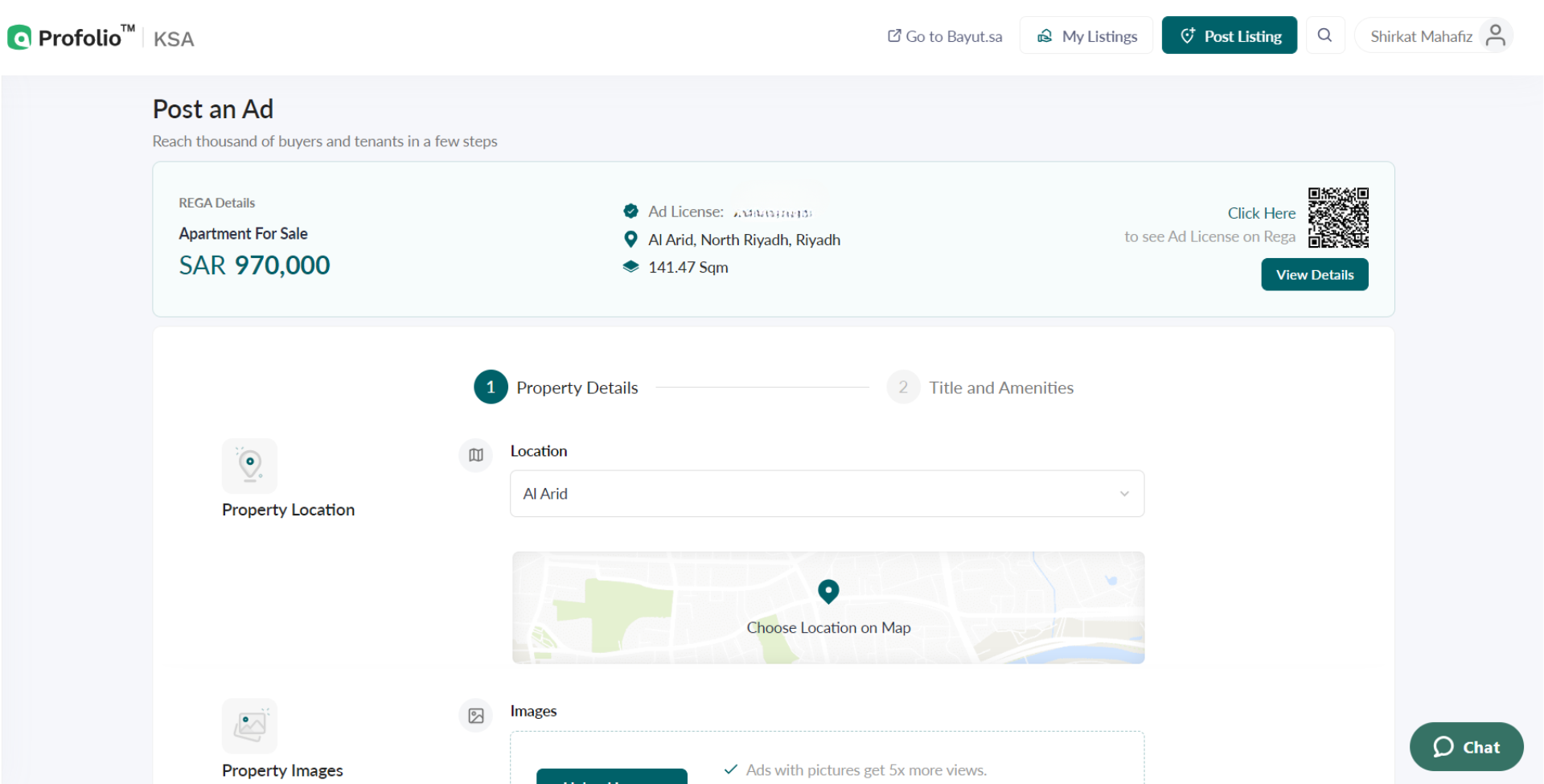Click the image icon next to Images
The image size is (1544, 784).
(x=476, y=716)
